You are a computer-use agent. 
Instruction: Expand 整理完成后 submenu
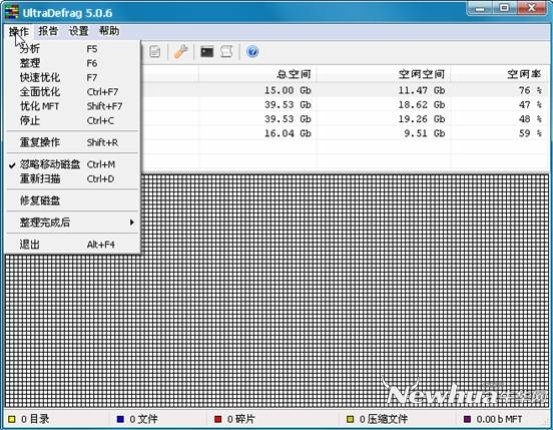[73, 222]
